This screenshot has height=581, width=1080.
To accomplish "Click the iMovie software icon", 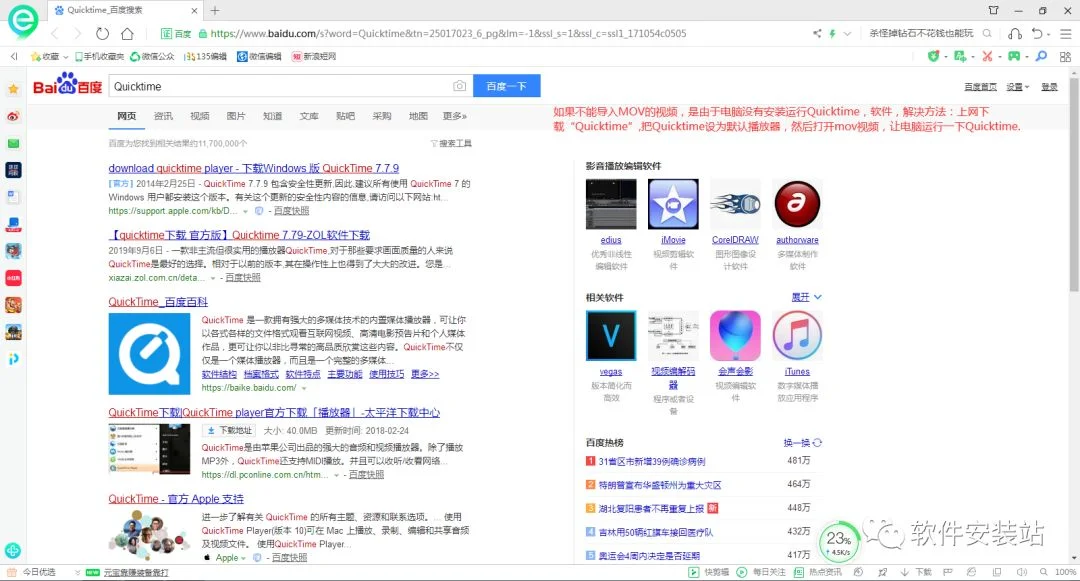I will 673,204.
